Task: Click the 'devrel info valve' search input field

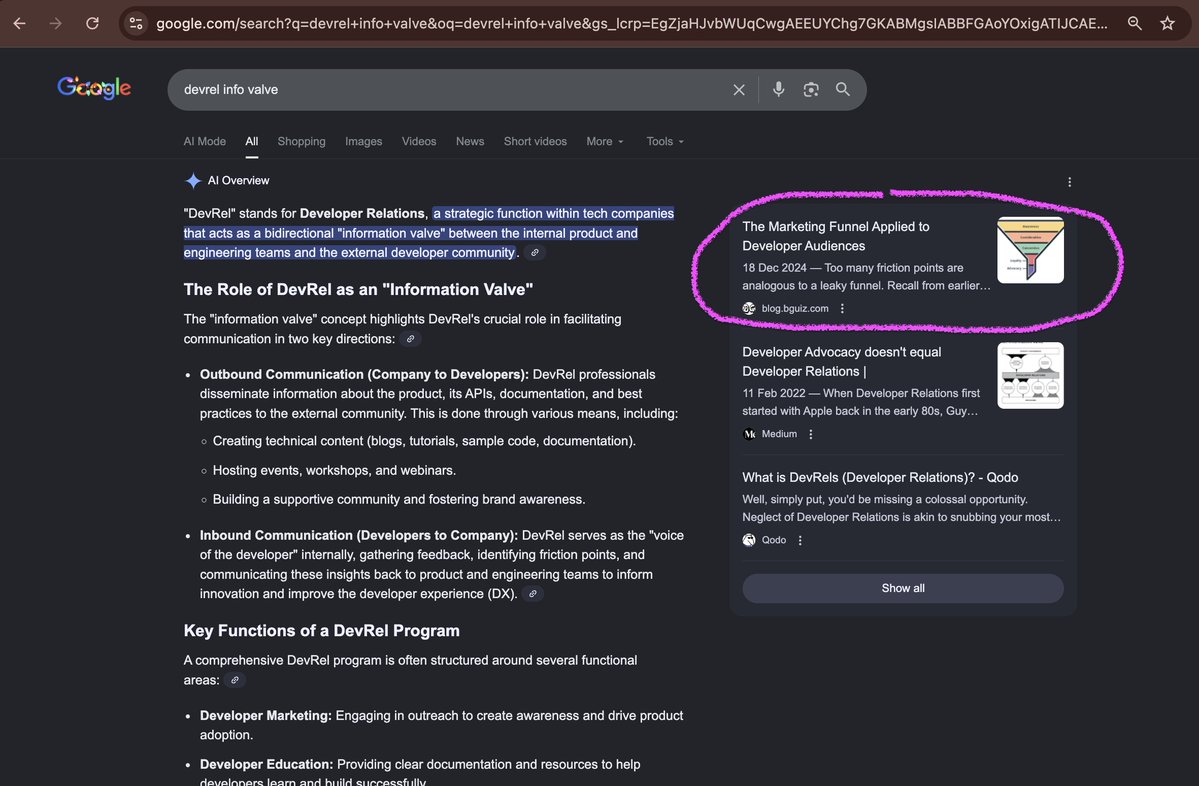Action: click(451, 89)
